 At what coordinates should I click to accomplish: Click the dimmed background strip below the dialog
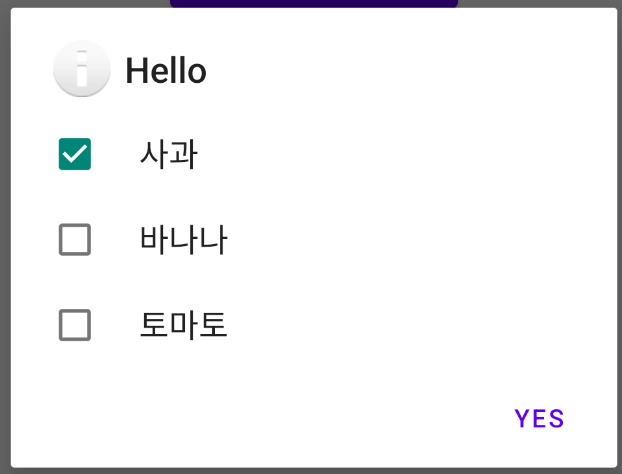point(311,471)
